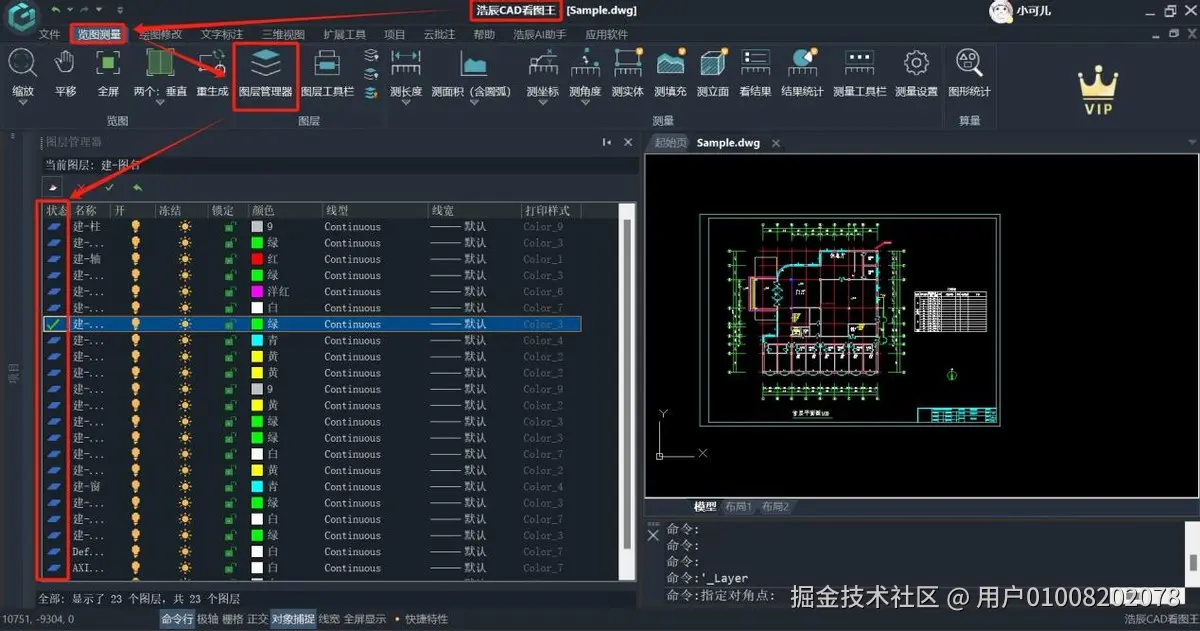Viewport: 1200px width, 631px height.
Task: Click the 测实体 measure entity icon
Action: pos(627,64)
